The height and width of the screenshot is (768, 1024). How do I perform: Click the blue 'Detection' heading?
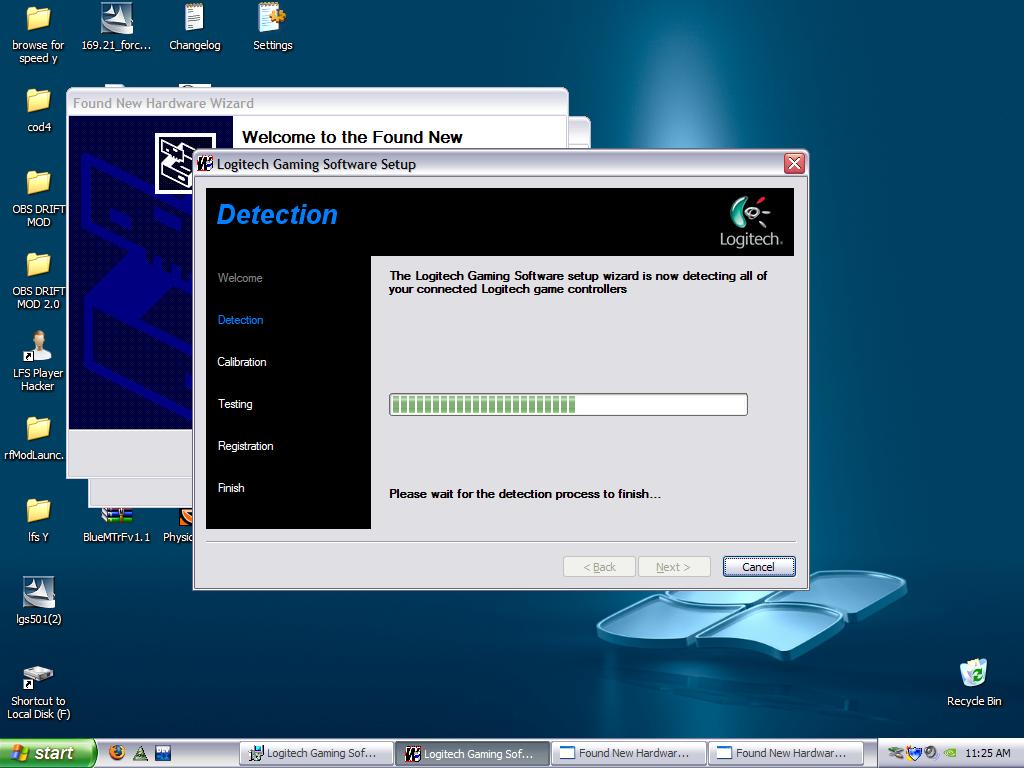click(277, 215)
